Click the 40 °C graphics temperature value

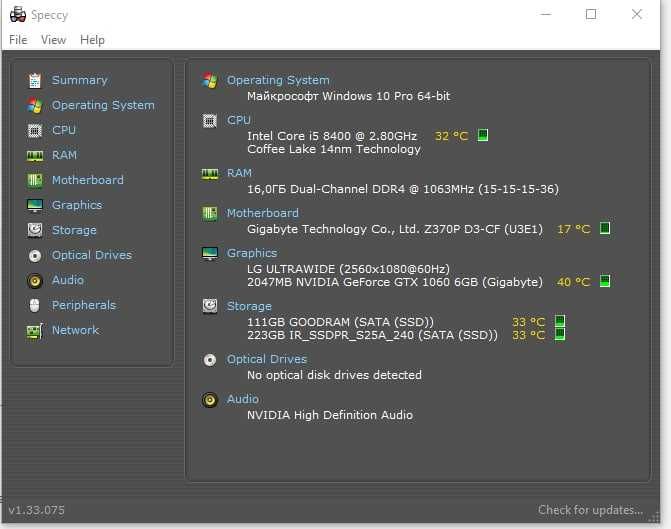[573, 282]
